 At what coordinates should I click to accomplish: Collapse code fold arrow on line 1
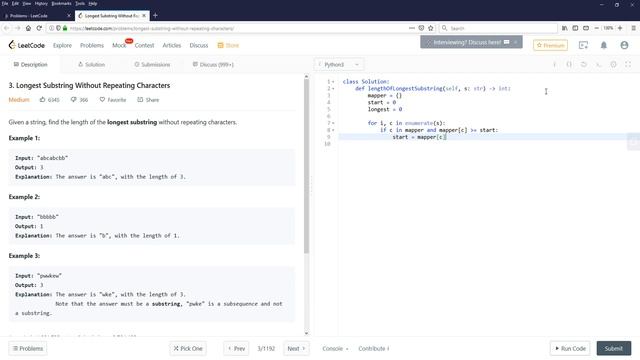tap(333, 82)
